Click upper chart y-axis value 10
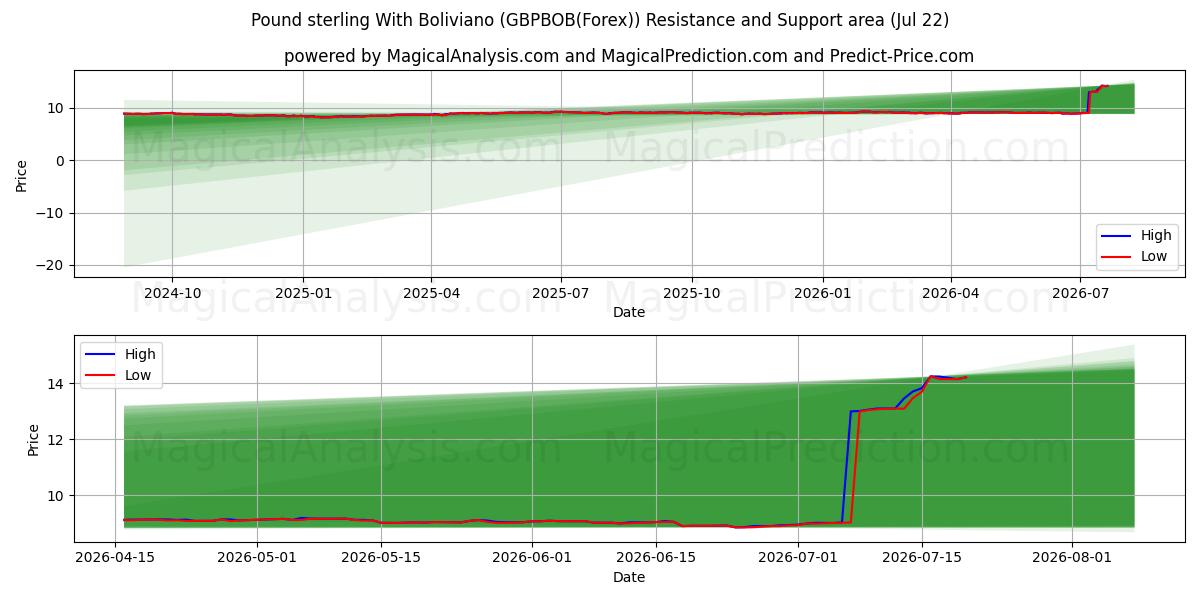Screen dimensions: 1200x600 pyautogui.click(x=58, y=108)
